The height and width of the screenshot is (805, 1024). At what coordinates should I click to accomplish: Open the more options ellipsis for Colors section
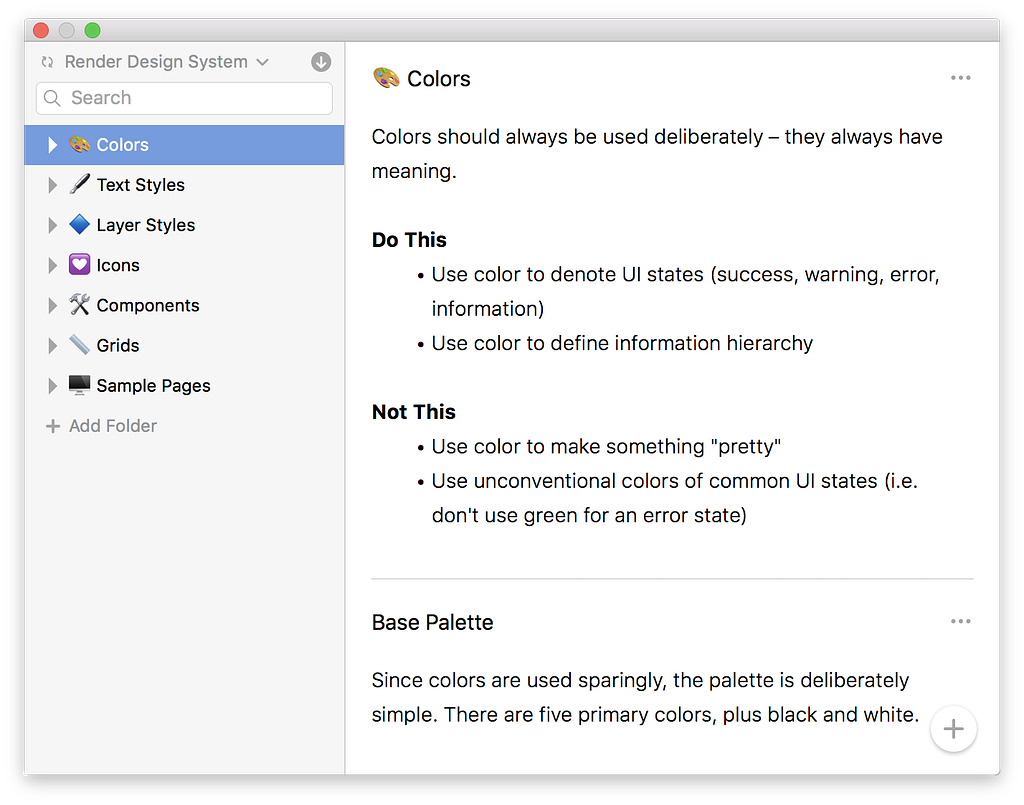961,78
